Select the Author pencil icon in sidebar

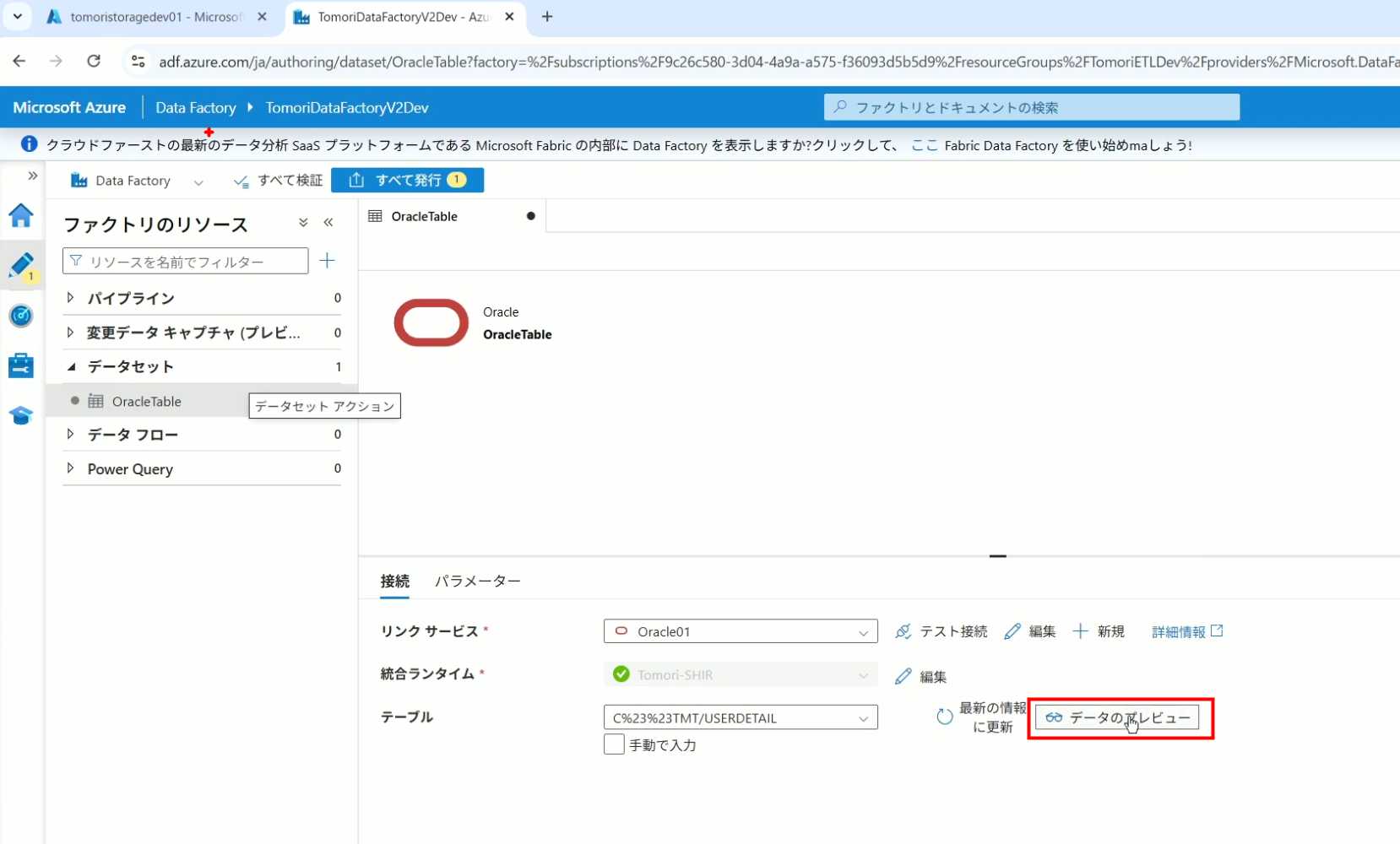pos(21,265)
